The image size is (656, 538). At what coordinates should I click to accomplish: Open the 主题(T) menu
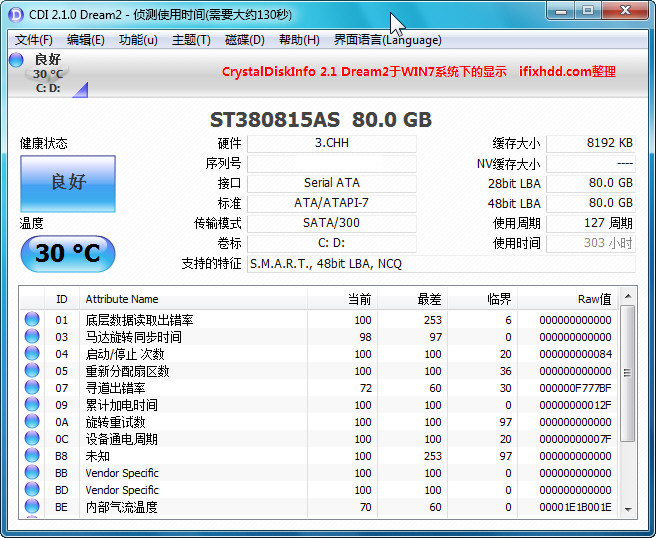[x=191, y=40]
